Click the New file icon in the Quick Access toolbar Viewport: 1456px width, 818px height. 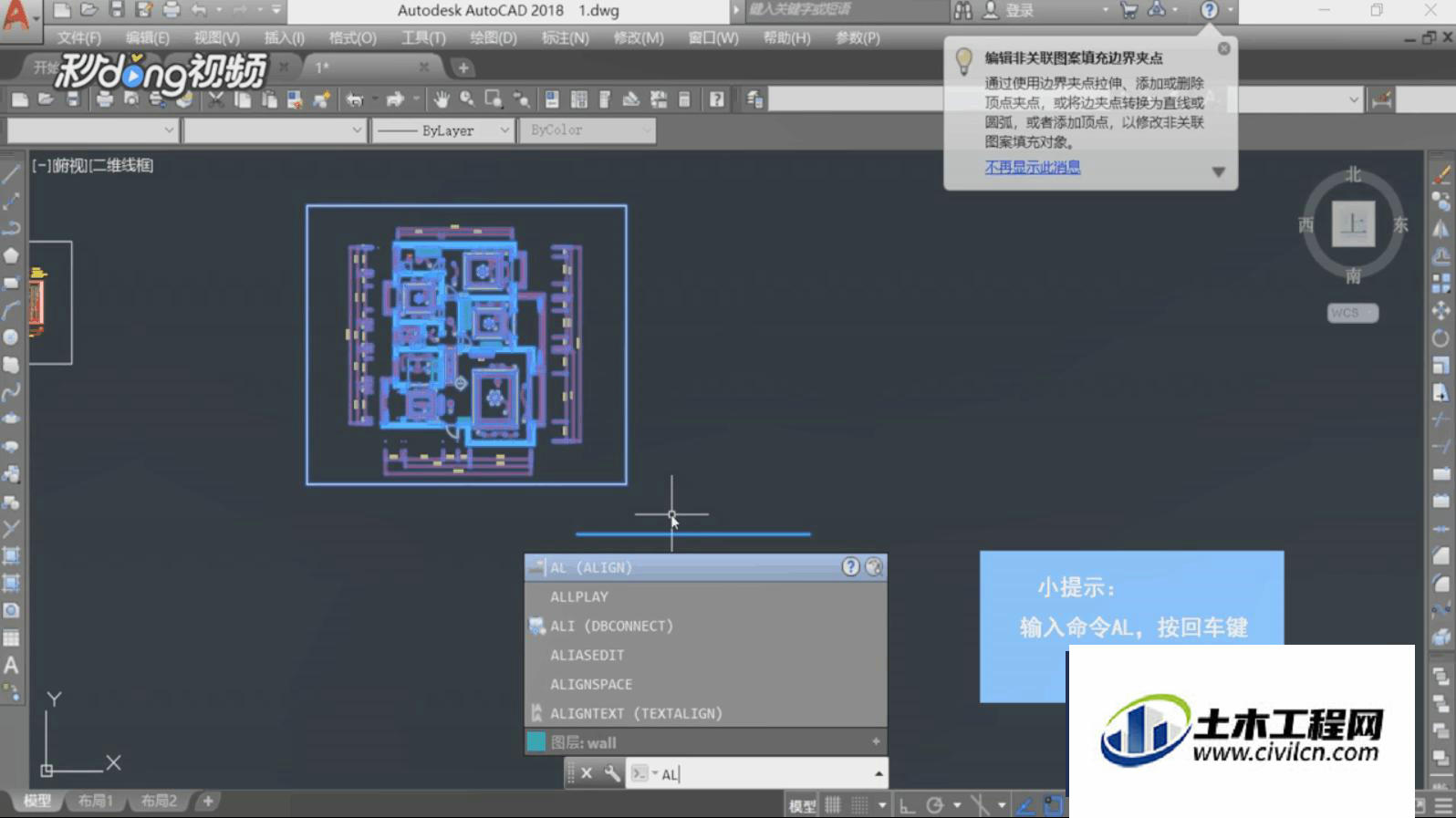61,10
